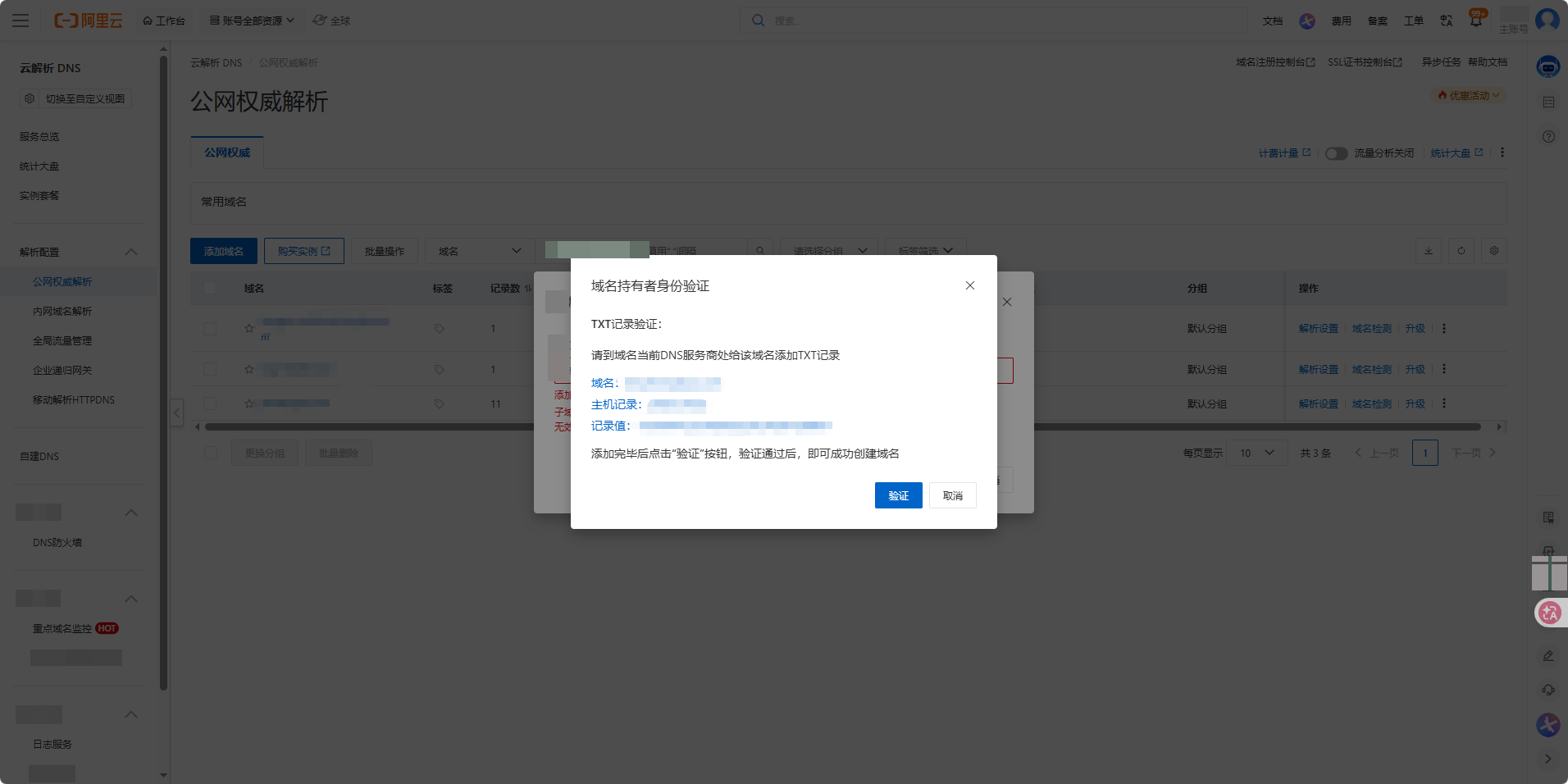Tick the checkbox of the first domain row
The height and width of the screenshot is (784, 1568).
(210, 328)
